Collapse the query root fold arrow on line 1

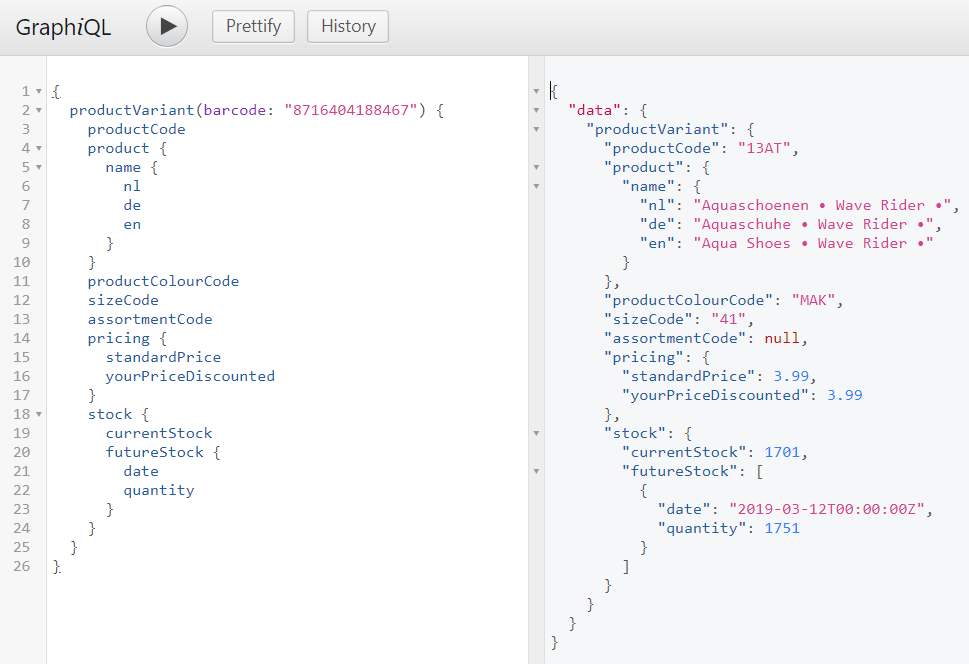(38, 92)
